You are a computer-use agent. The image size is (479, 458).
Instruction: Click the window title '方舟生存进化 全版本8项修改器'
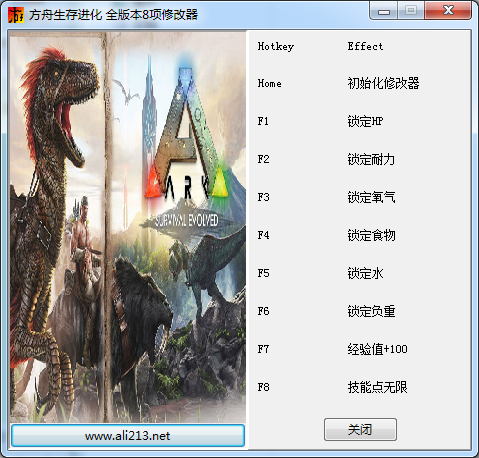pos(113,15)
